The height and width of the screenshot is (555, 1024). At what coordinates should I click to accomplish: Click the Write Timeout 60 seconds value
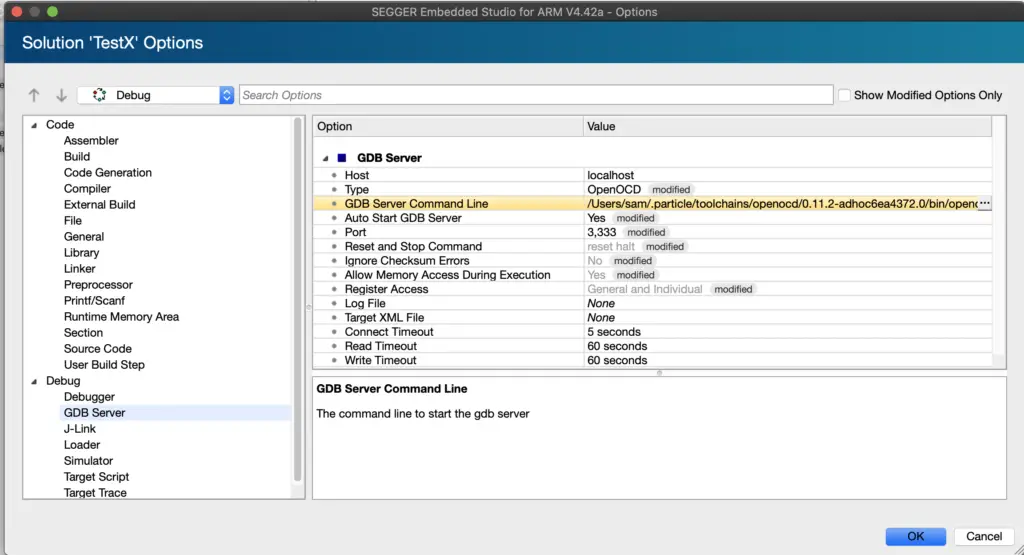pyautogui.click(x=617, y=360)
